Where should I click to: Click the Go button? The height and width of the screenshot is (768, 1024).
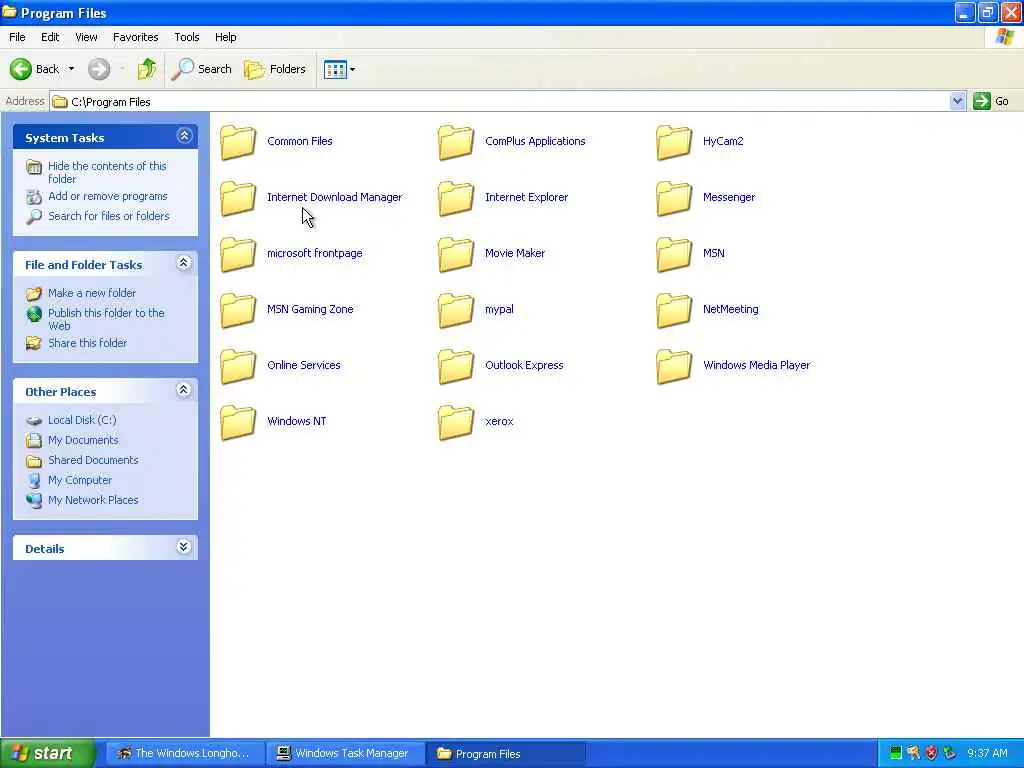click(x=991, y=101)
